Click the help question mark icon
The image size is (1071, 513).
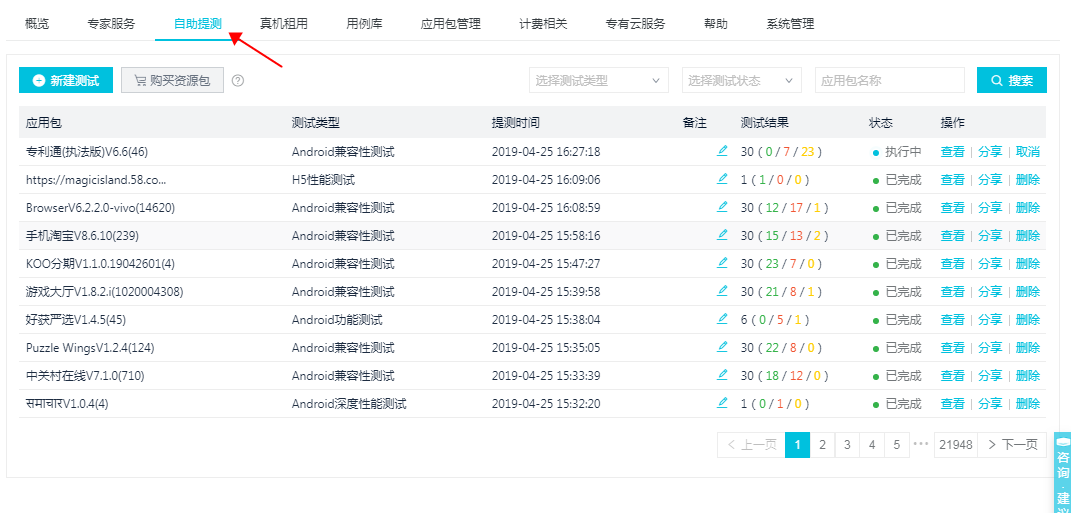click(238, 81)
